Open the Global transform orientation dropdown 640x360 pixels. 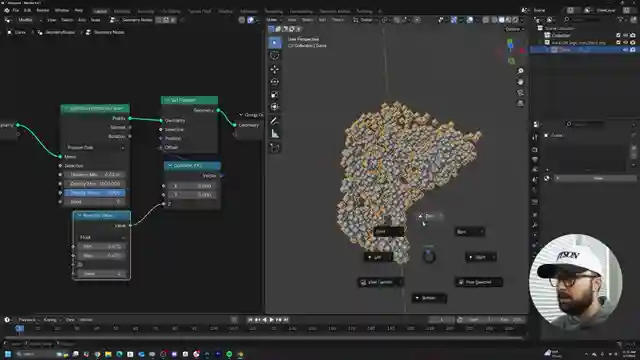366,20
